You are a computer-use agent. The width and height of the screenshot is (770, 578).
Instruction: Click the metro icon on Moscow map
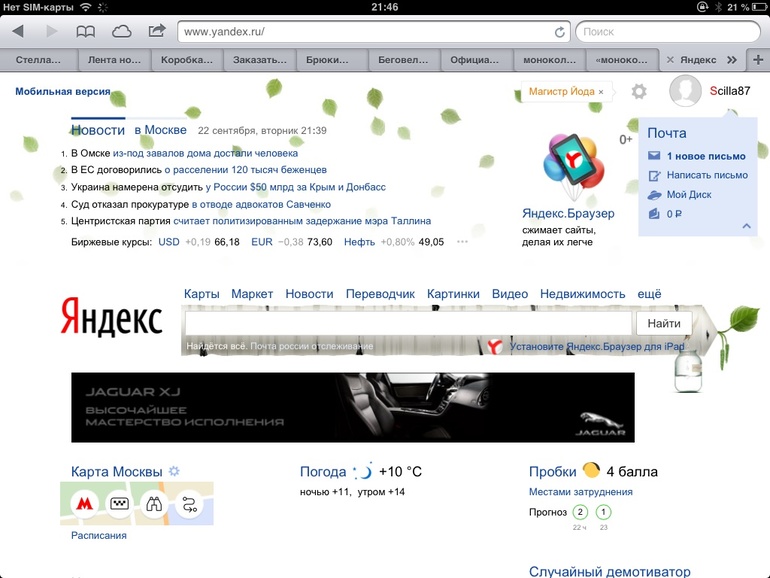click(x=82, y=504)
